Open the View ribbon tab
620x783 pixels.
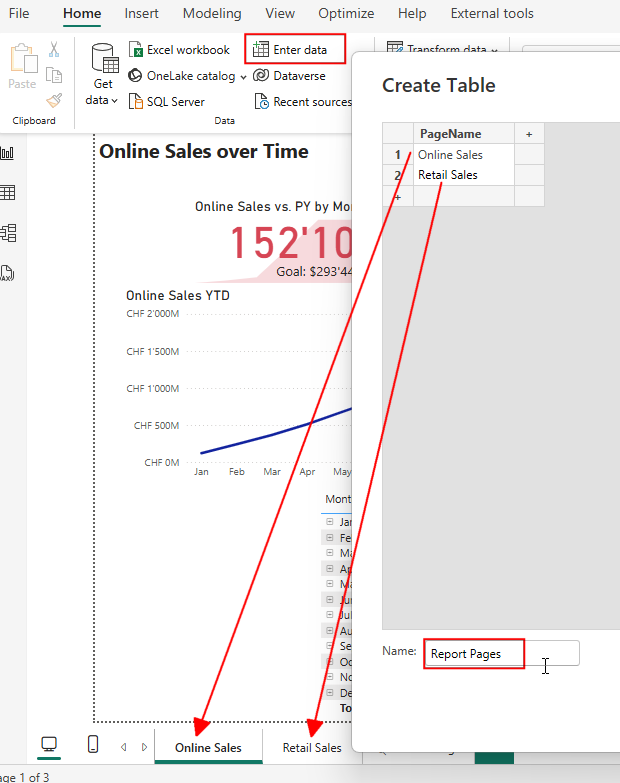280,13
